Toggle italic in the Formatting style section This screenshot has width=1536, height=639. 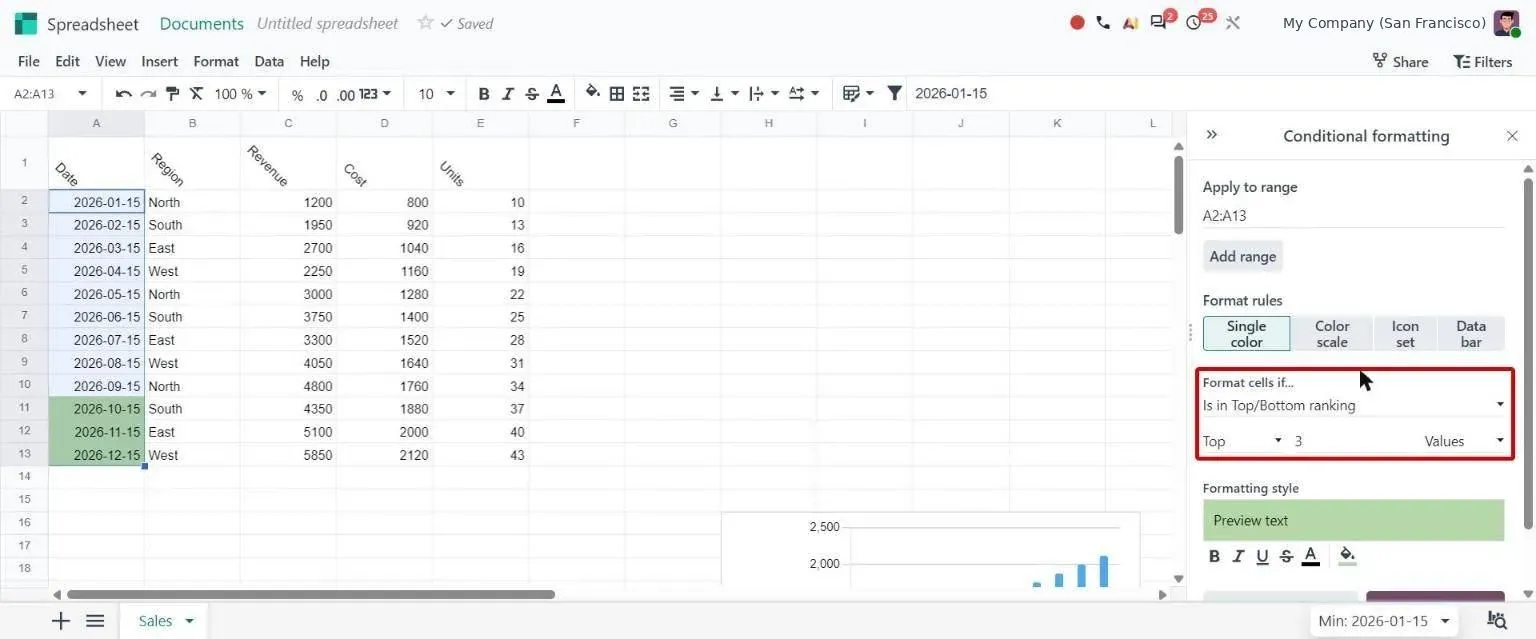pos(1238,557)
